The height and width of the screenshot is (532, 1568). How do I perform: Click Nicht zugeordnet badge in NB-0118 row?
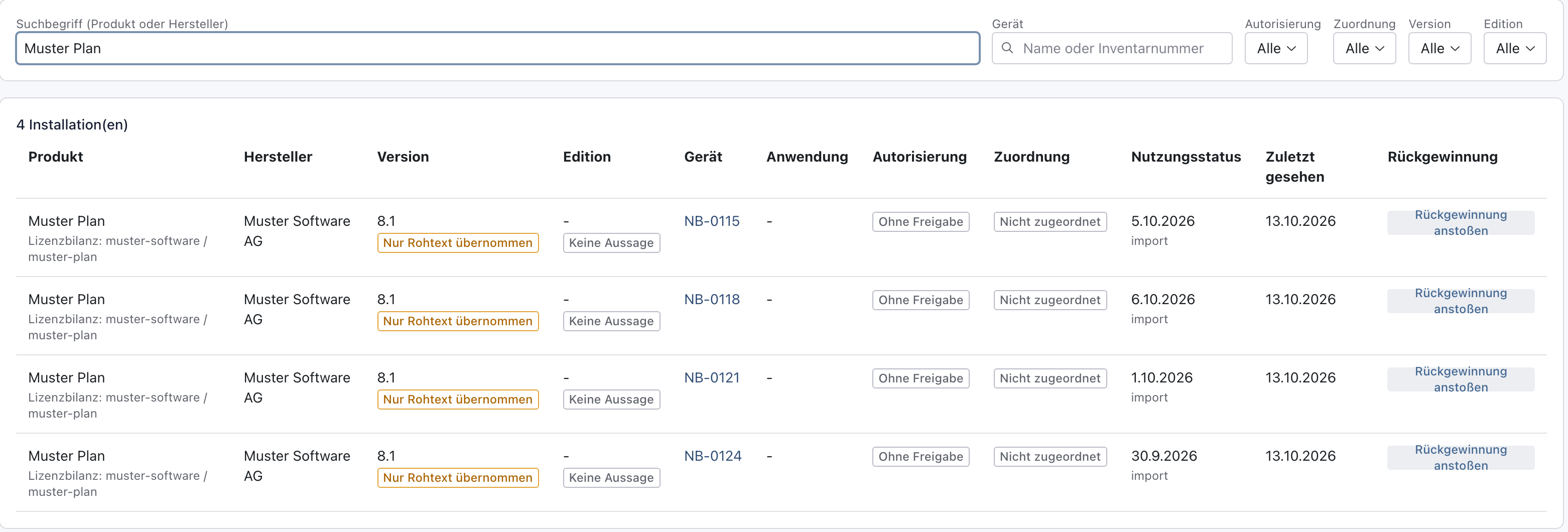coord(1050,300)
